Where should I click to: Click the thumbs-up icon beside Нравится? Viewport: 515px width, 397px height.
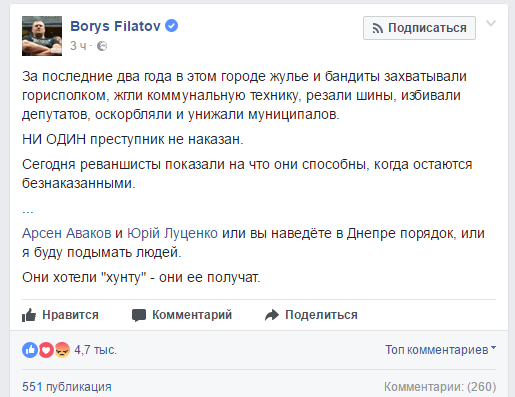click(x=29, y=315)
